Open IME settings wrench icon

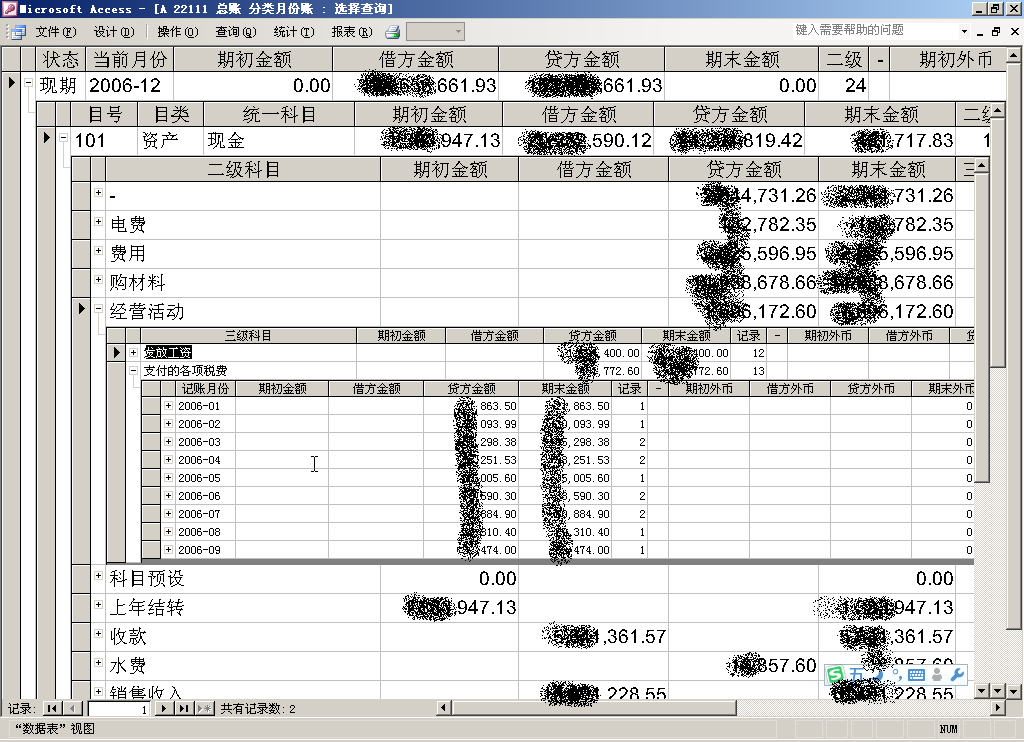956,676
